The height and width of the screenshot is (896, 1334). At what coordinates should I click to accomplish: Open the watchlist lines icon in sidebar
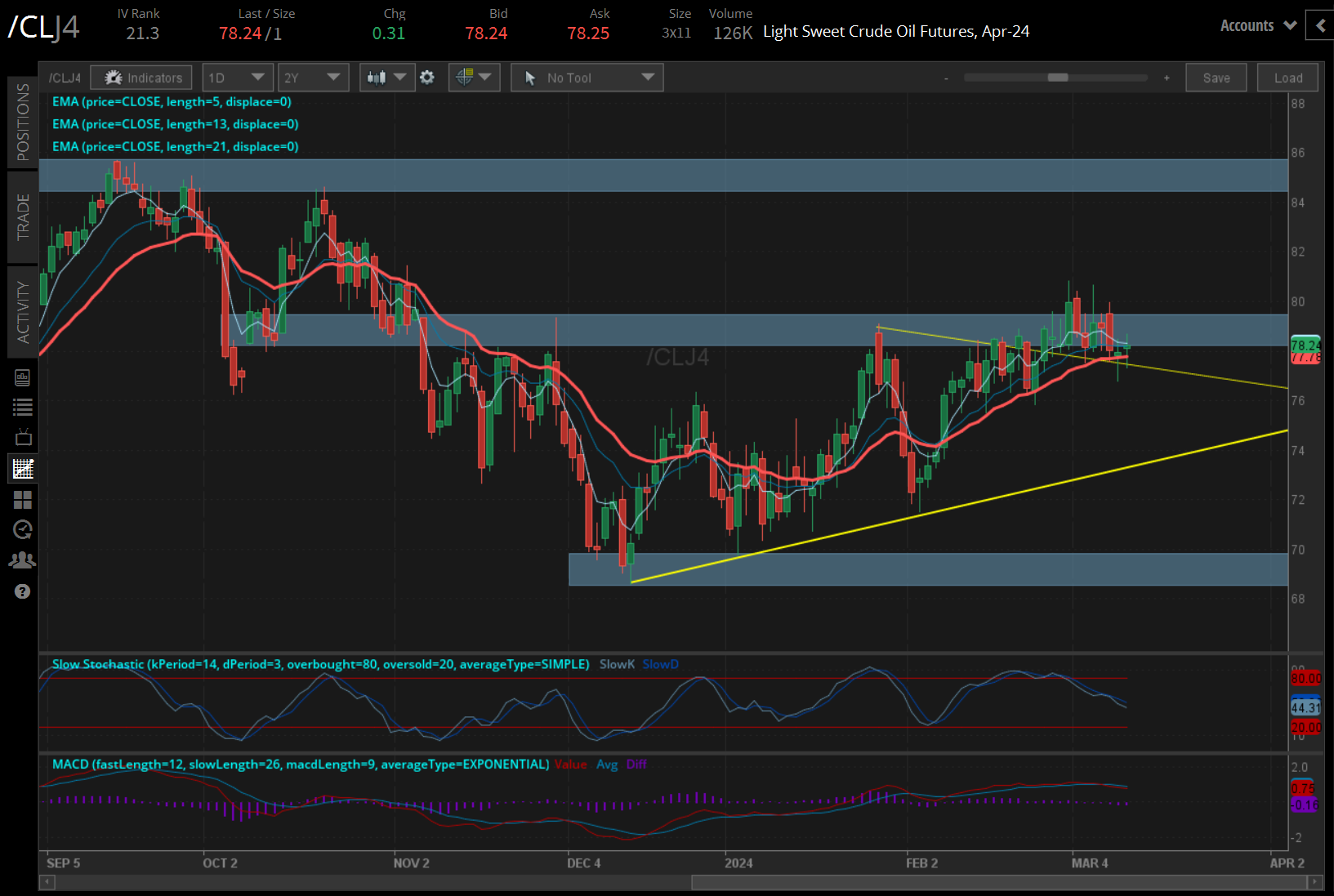coord(22,407)
